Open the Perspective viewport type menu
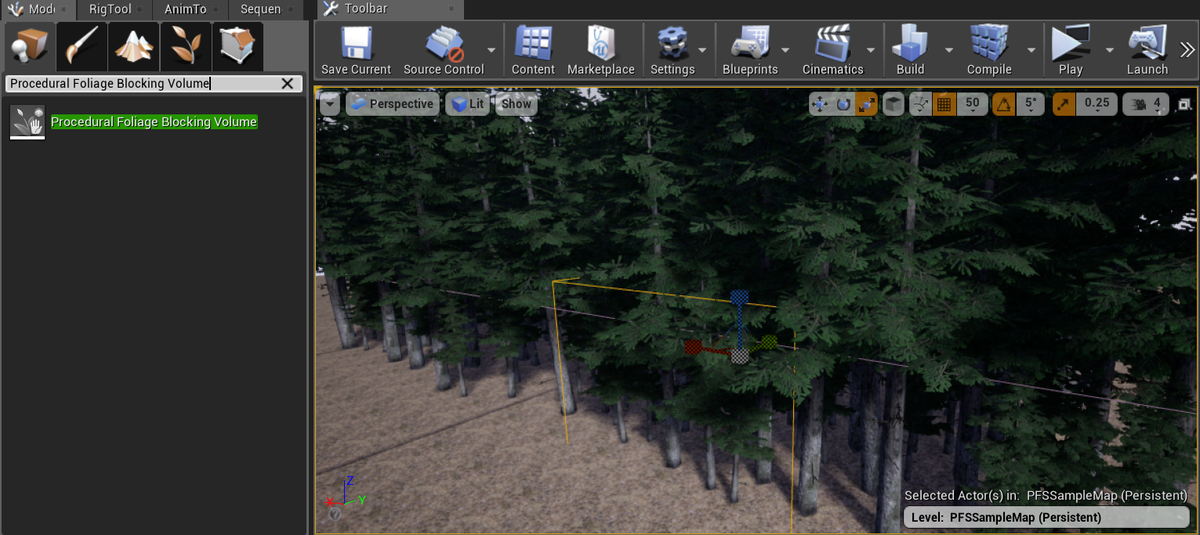This screenshot has height=535, width=1200. [392, 104]
